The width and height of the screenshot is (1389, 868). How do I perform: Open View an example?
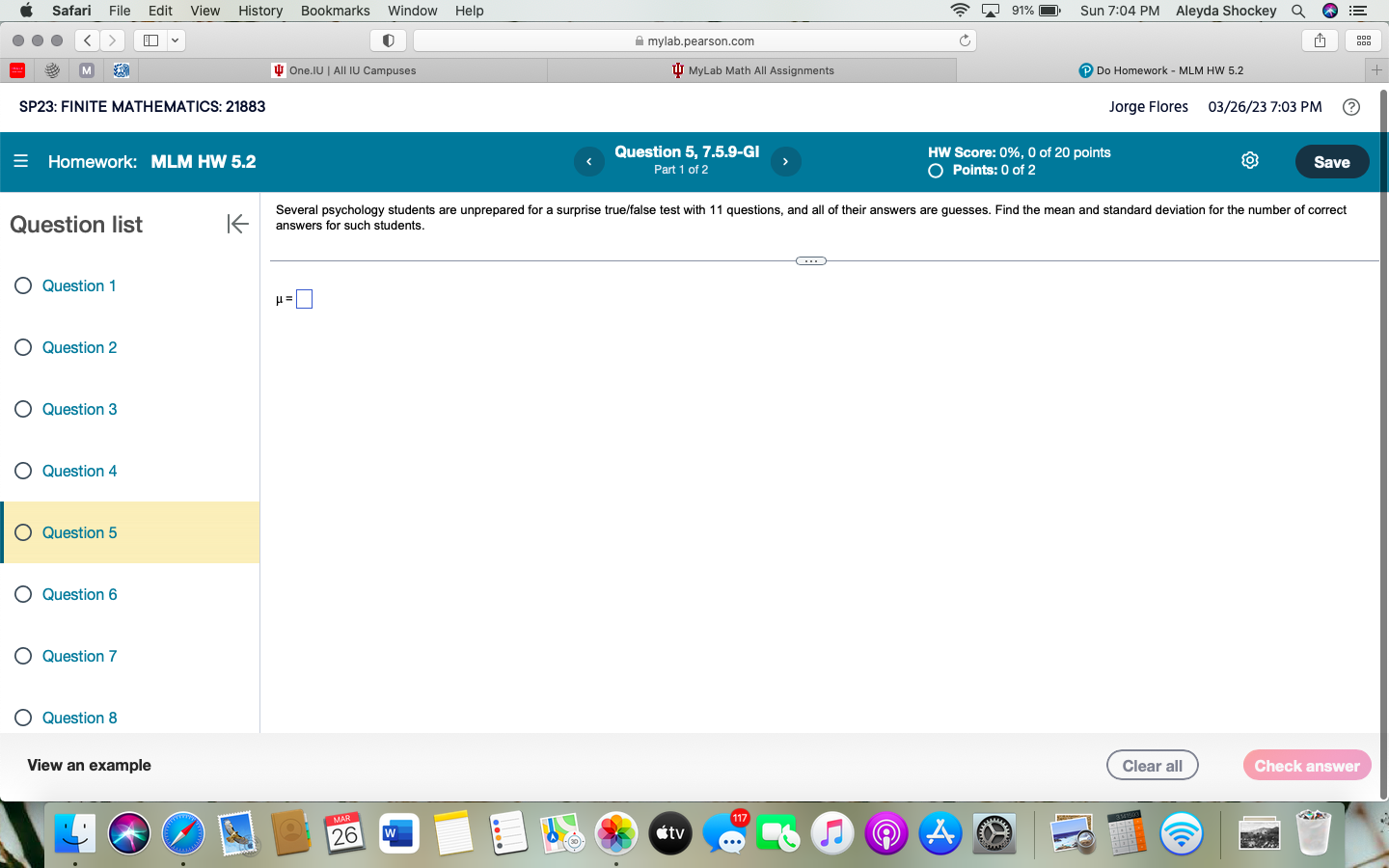coord(88,765)
